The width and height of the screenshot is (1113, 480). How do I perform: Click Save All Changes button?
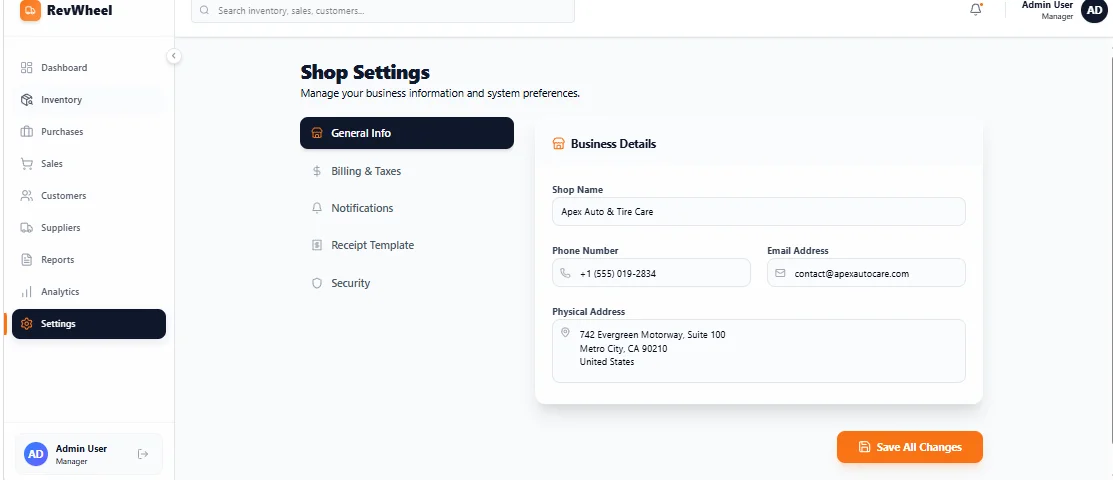[x=909, y=447]
